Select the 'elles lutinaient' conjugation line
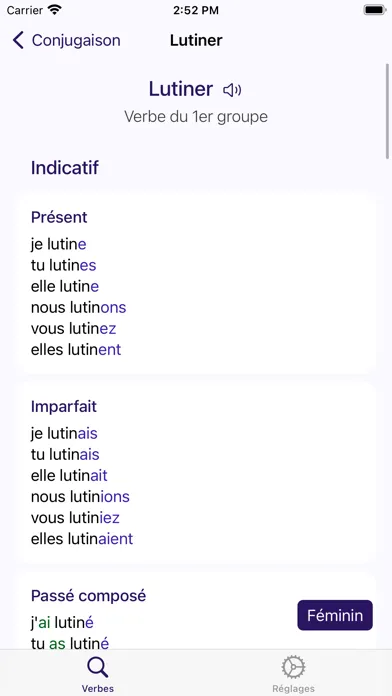Image resolution: width=392 pixels, height=696 pixels. 82,539
